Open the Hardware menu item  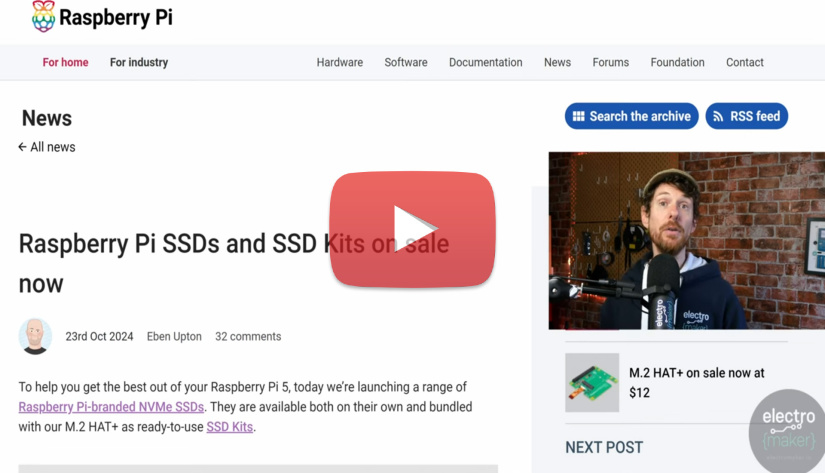[339, 62]
